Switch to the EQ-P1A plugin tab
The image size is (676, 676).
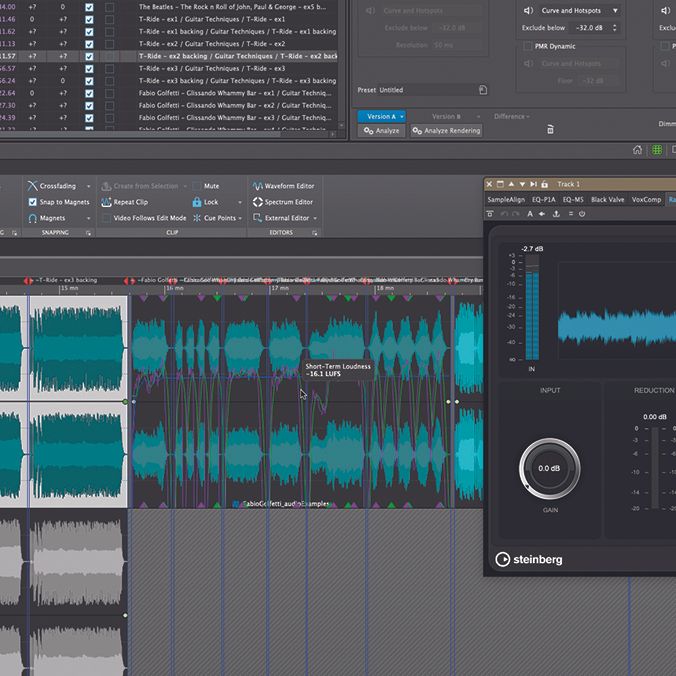[544, 199]
